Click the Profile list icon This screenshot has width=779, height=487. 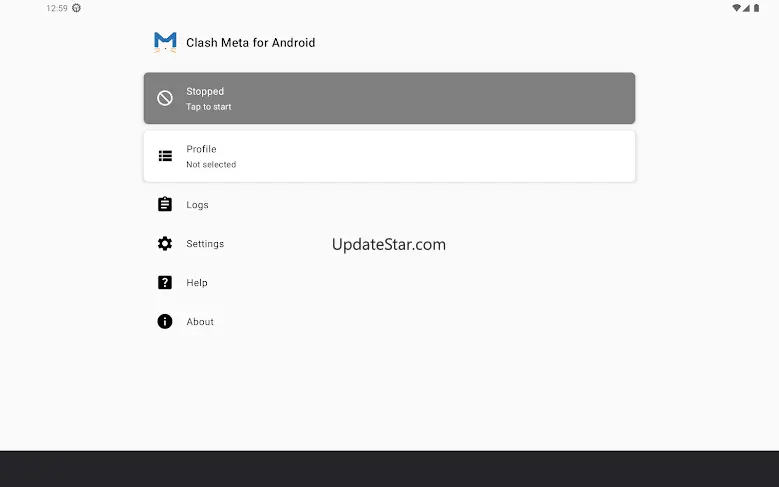click(x=165, y=156)
